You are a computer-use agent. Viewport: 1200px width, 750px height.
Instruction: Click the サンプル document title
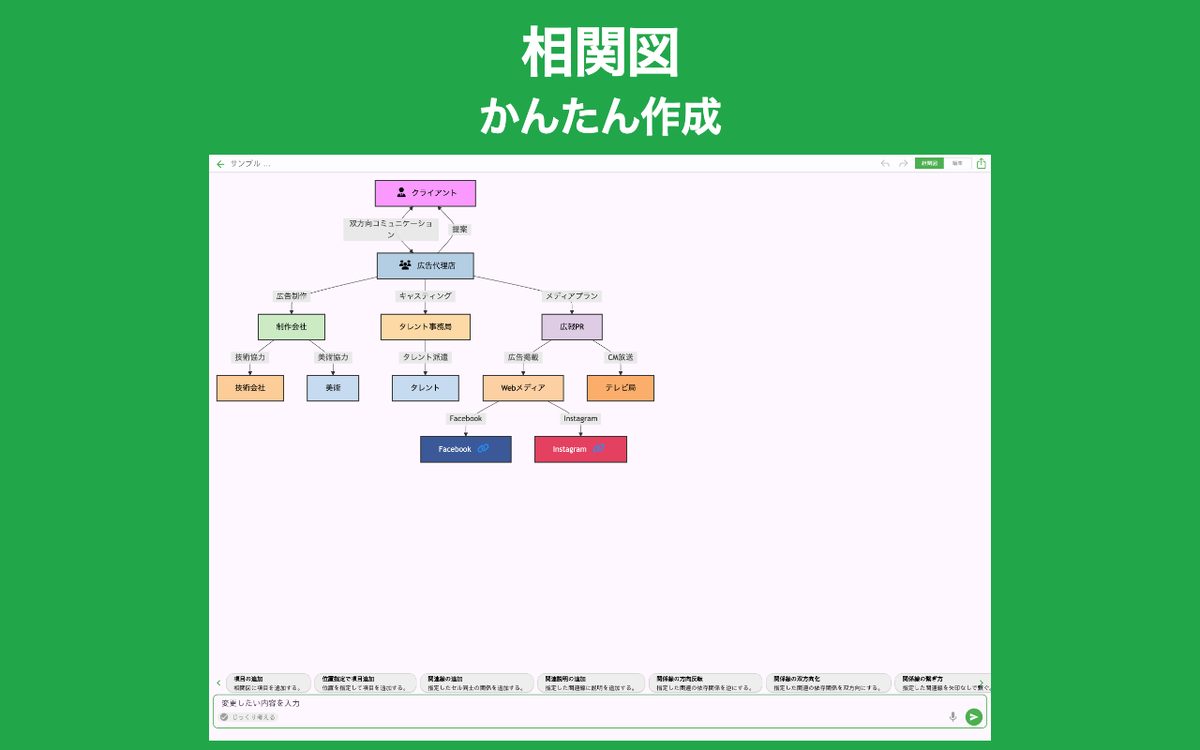pyautogui.click(x=250, y=164)
